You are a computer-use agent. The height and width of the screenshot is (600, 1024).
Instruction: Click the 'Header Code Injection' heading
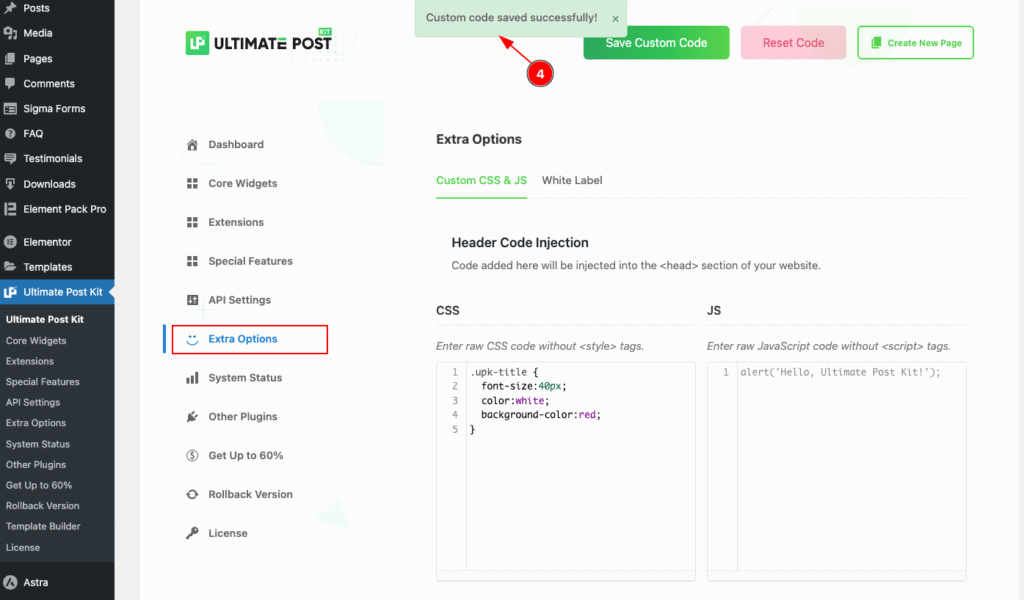pyautogui.click(x=520, y=242)
